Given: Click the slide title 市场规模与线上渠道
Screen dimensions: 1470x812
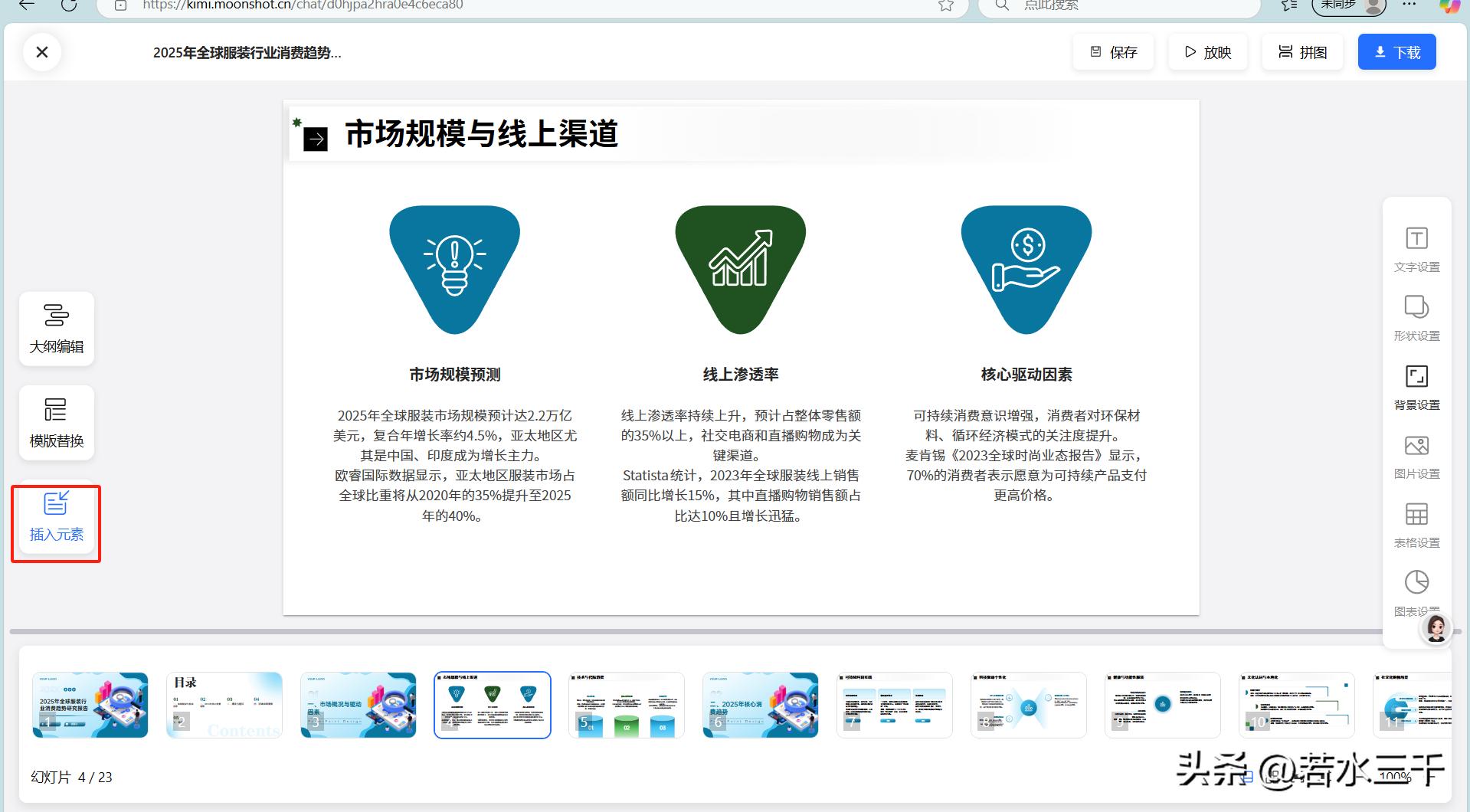Looking at the screenshot, I should tap(482, 134).
